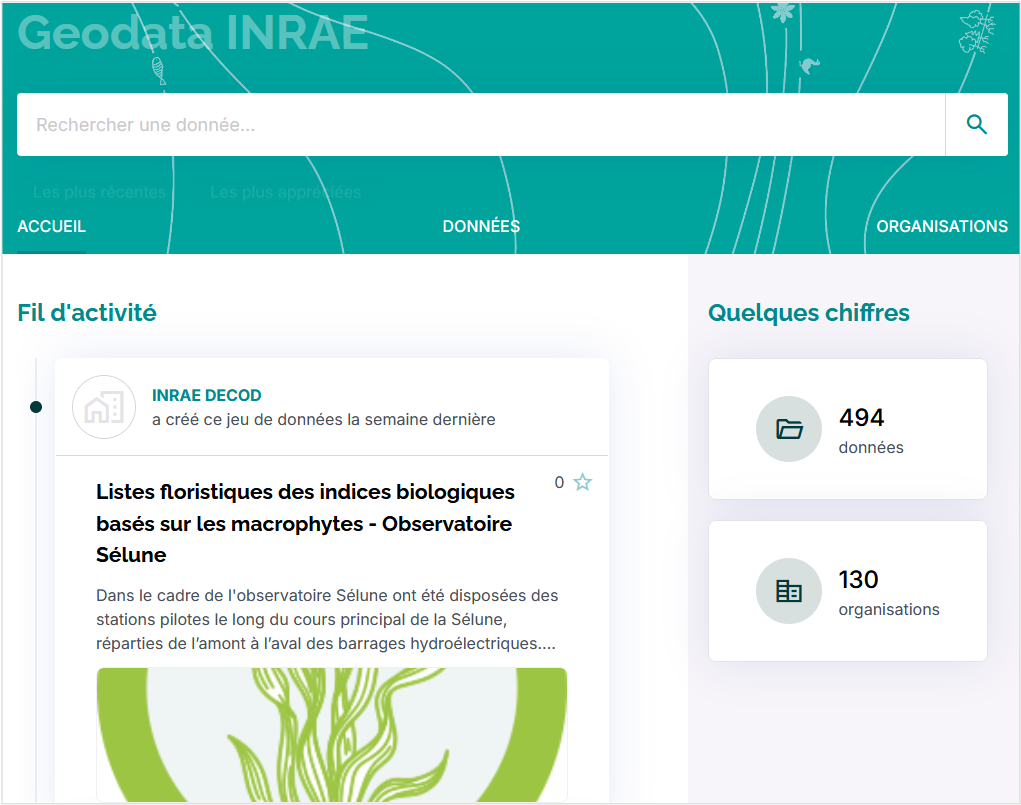Click the building icon beside 130 organisations
The width and height of the screenshot is (1021, 805).
point(789,591)
